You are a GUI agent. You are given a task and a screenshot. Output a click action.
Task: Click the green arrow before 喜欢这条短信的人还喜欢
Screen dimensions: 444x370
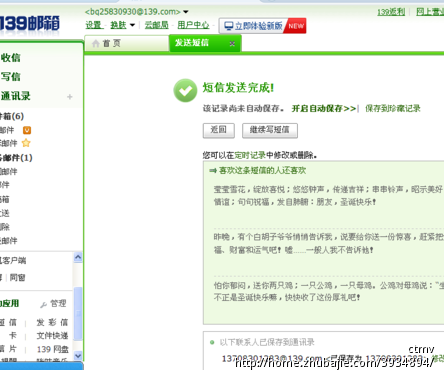213,171
